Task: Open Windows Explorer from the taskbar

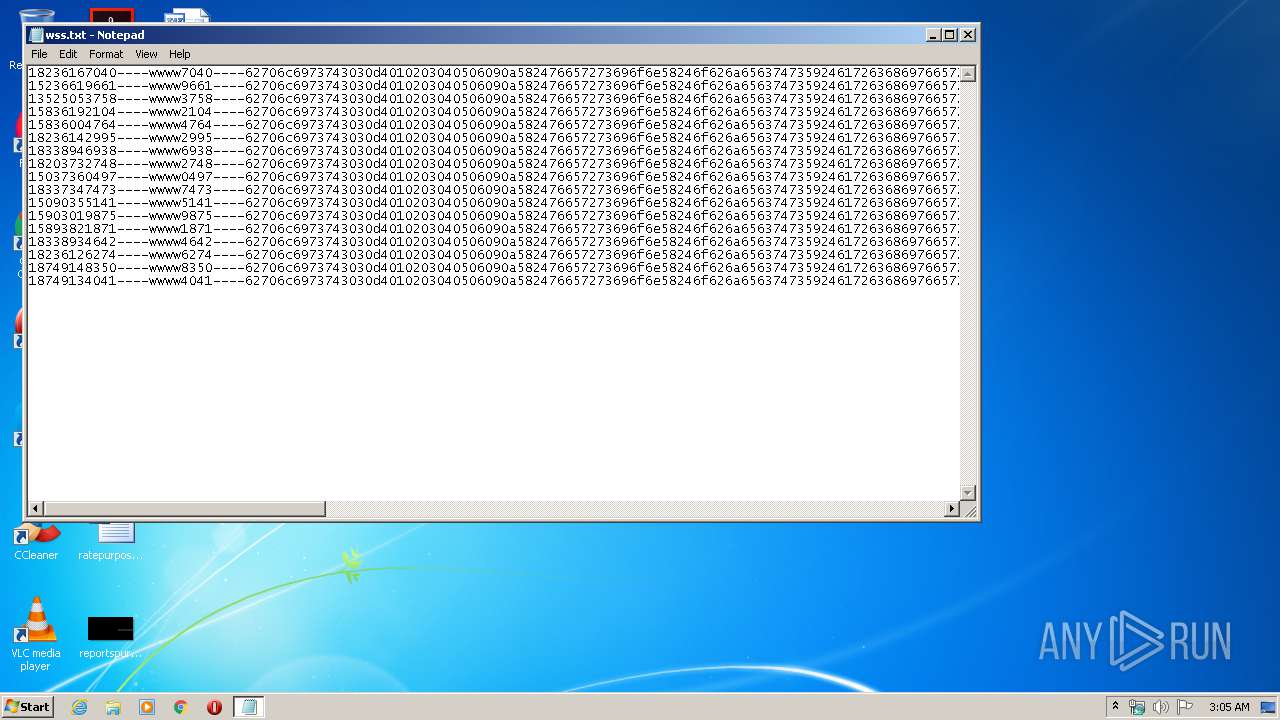Action: [113, 707]
